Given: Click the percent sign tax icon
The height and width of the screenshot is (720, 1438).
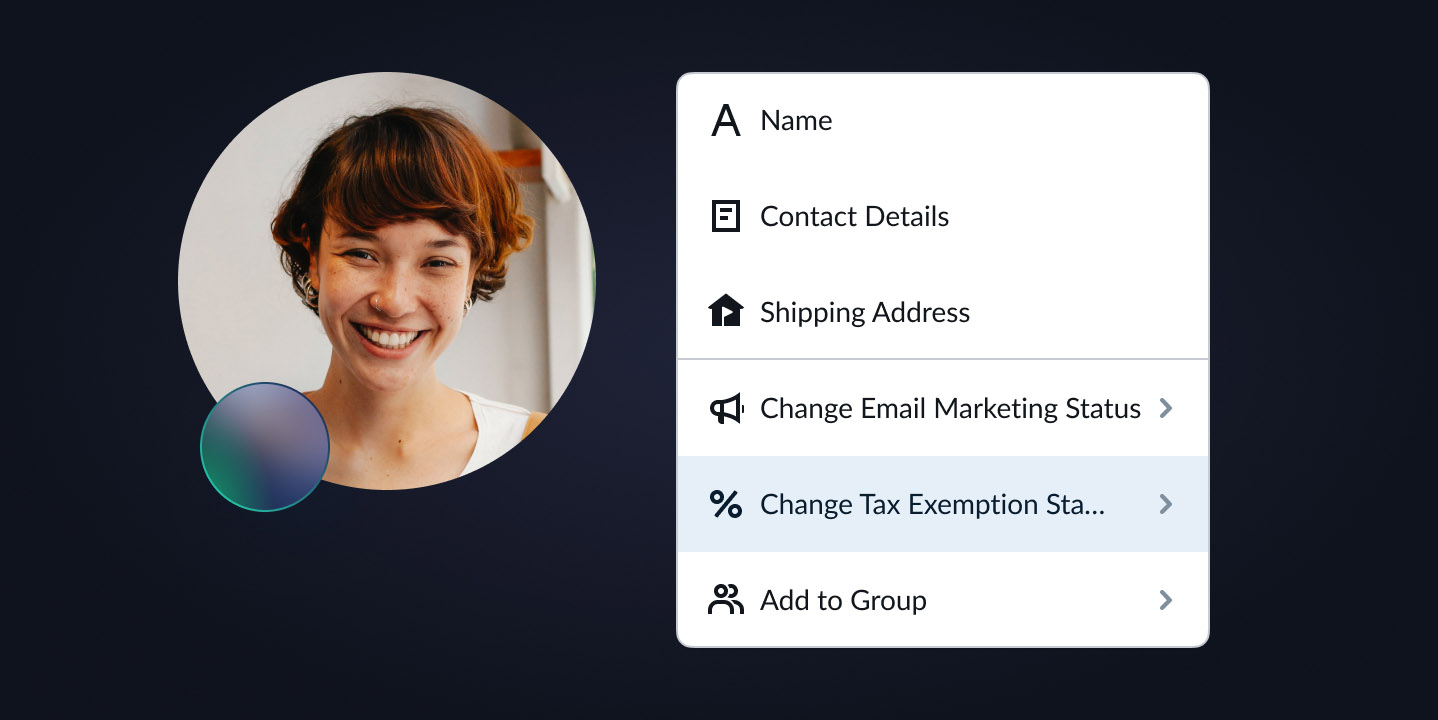Looking at the screenshot, I should point(725,504).
